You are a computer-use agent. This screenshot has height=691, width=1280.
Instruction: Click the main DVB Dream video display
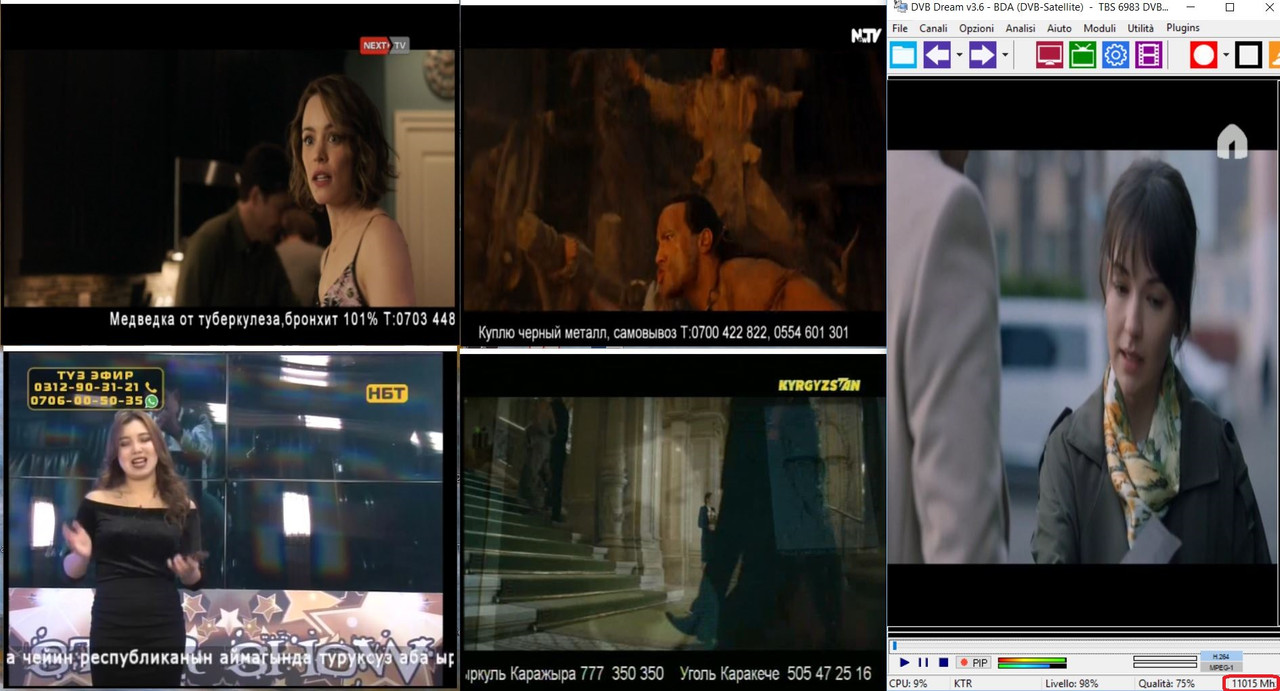click(1083, 355)
